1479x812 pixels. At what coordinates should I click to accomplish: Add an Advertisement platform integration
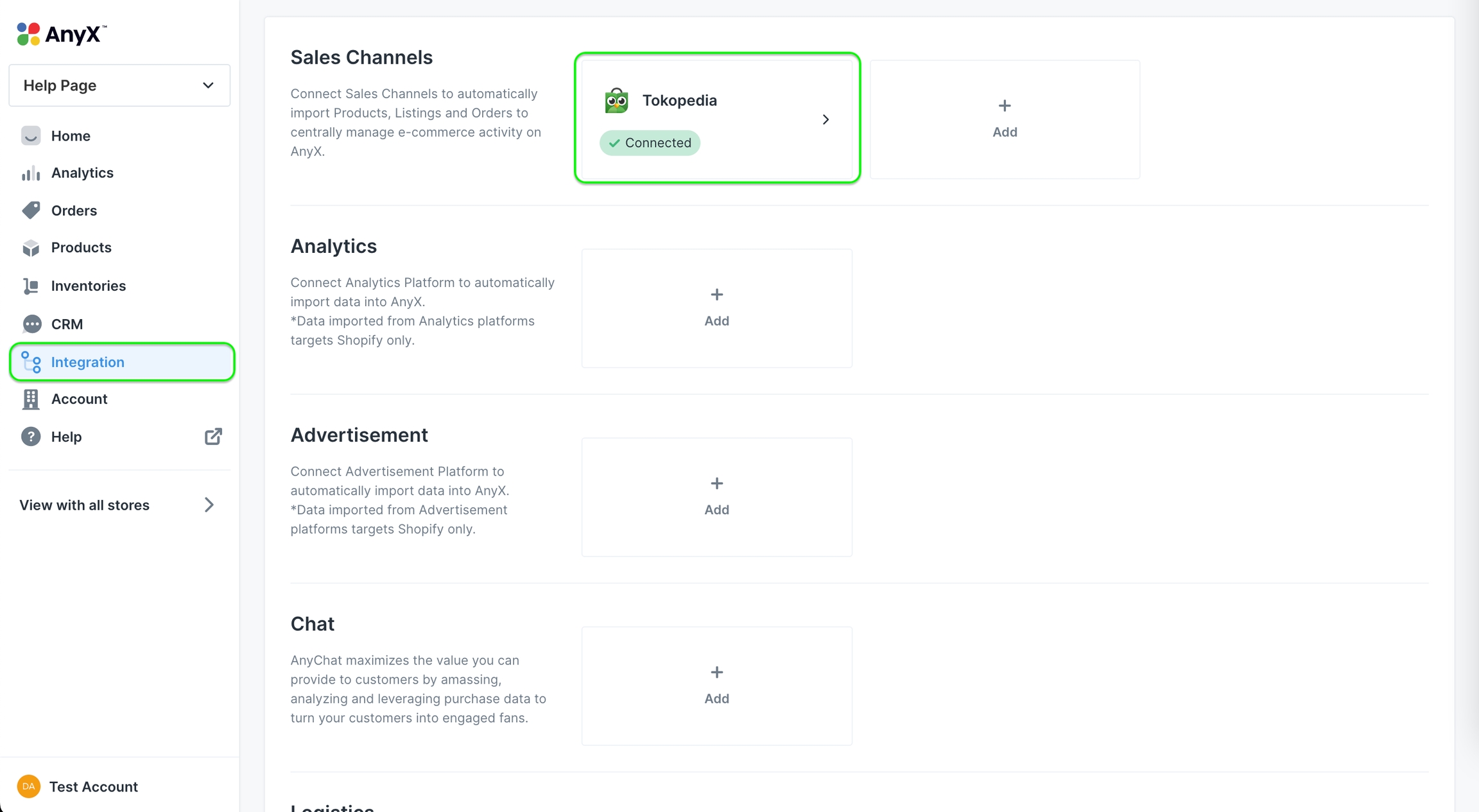point(716,497)
